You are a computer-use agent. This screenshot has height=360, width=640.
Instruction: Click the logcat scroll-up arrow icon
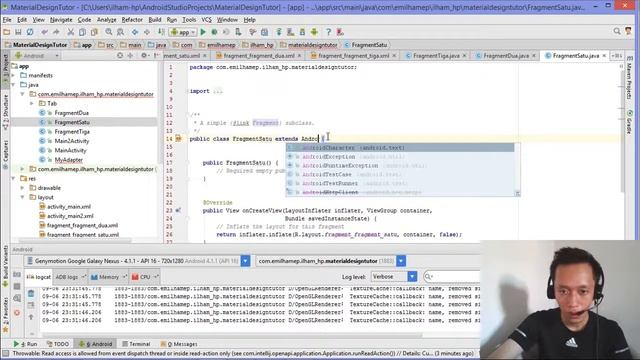31,317
